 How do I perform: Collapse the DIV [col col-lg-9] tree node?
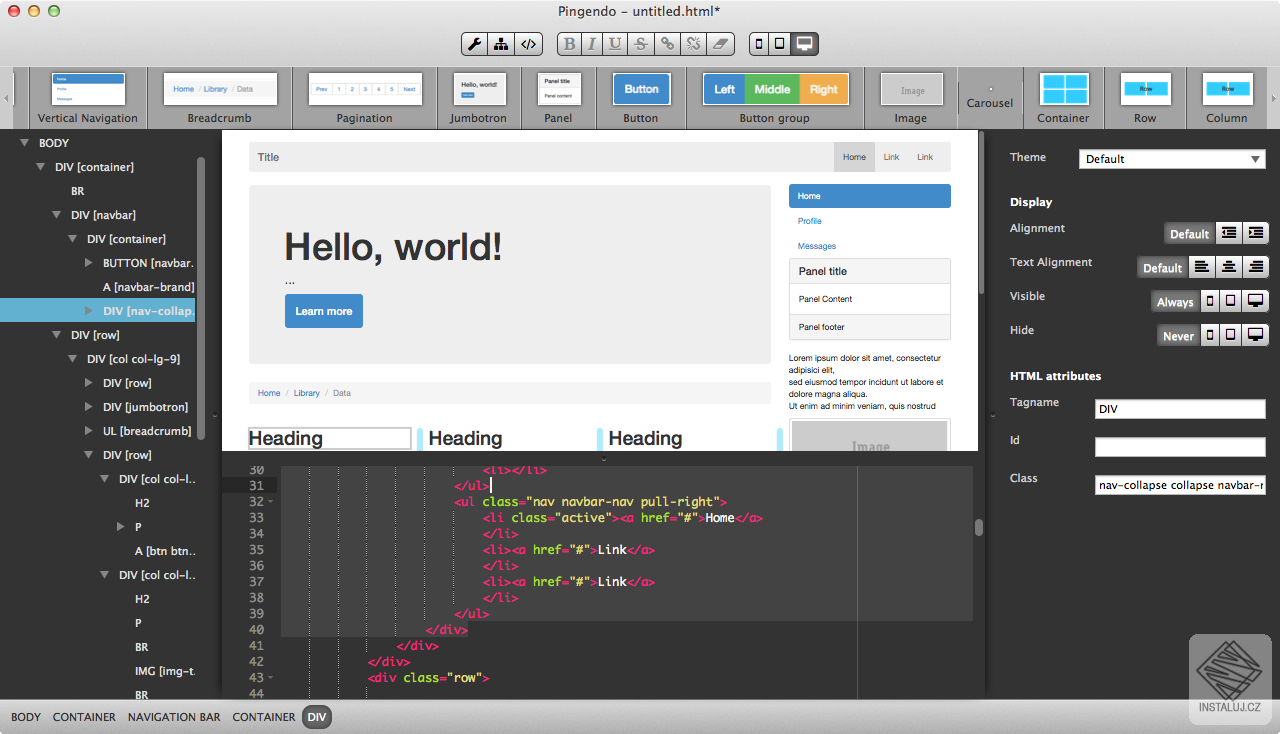[73, 359]
